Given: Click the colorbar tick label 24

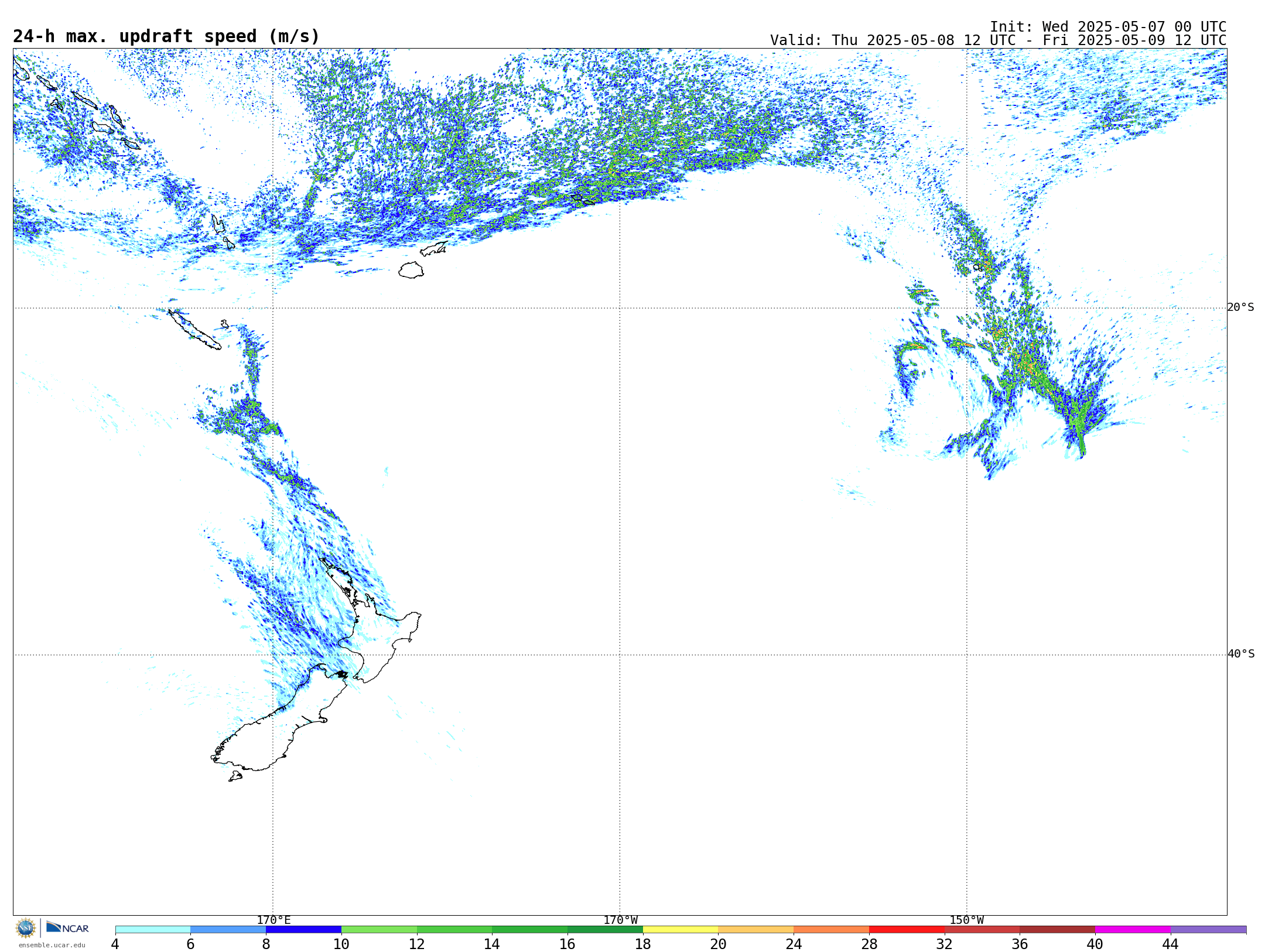Looking at the screenshot, I should (794, 944).
